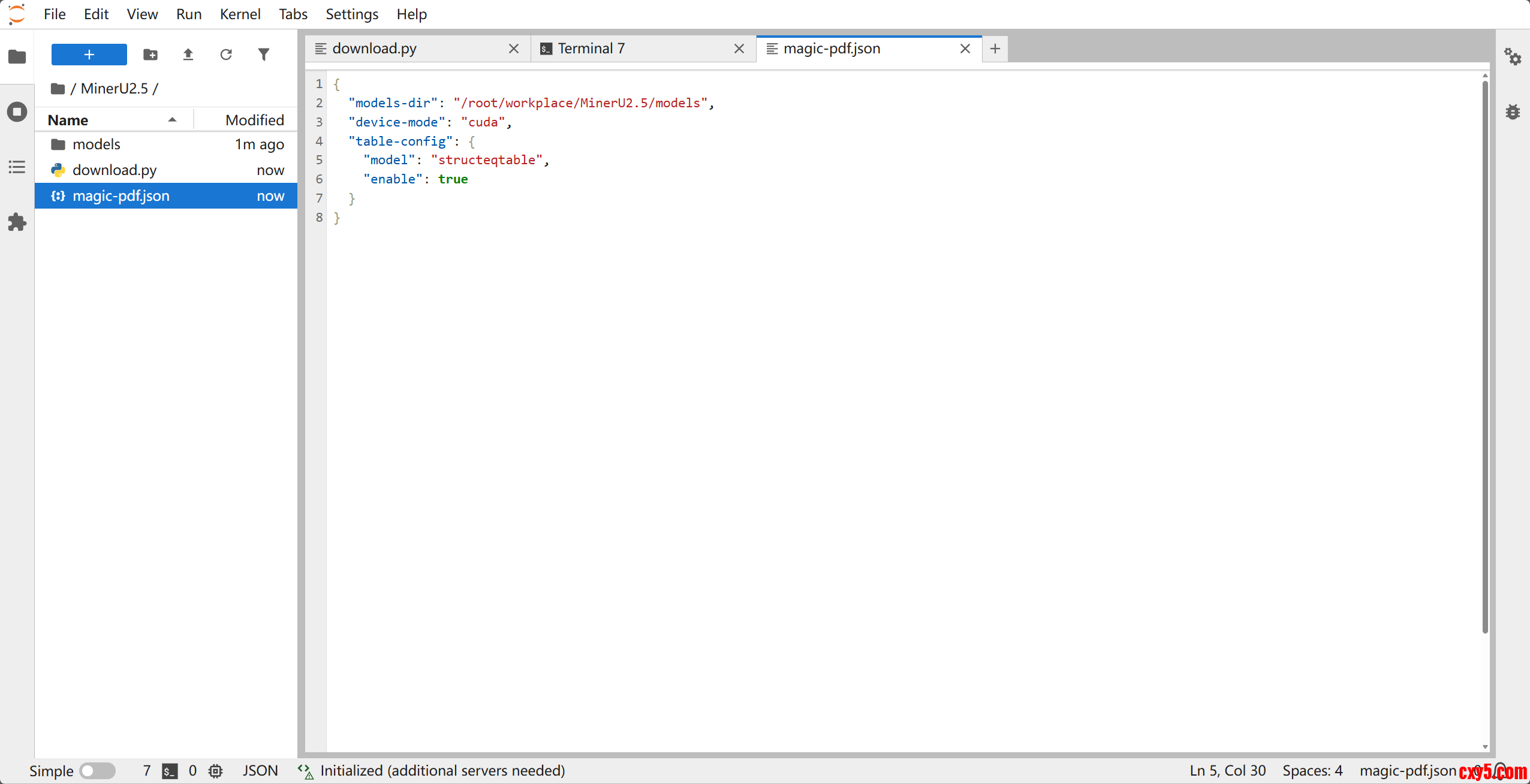This screenshot has width=1530, height=784.
Task: Open the Spaces: 4 indentation selector
Action: [x=1312, y=770]
